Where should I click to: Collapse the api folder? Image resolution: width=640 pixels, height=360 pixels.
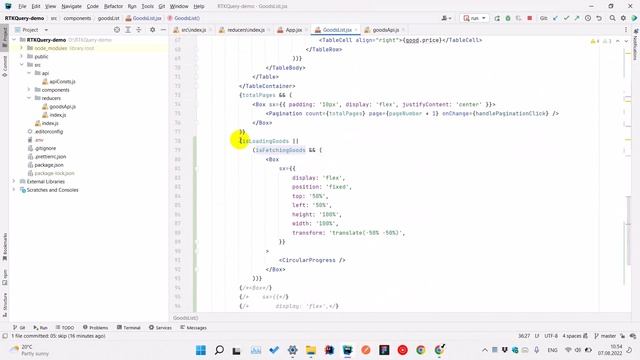pos(29,73)
